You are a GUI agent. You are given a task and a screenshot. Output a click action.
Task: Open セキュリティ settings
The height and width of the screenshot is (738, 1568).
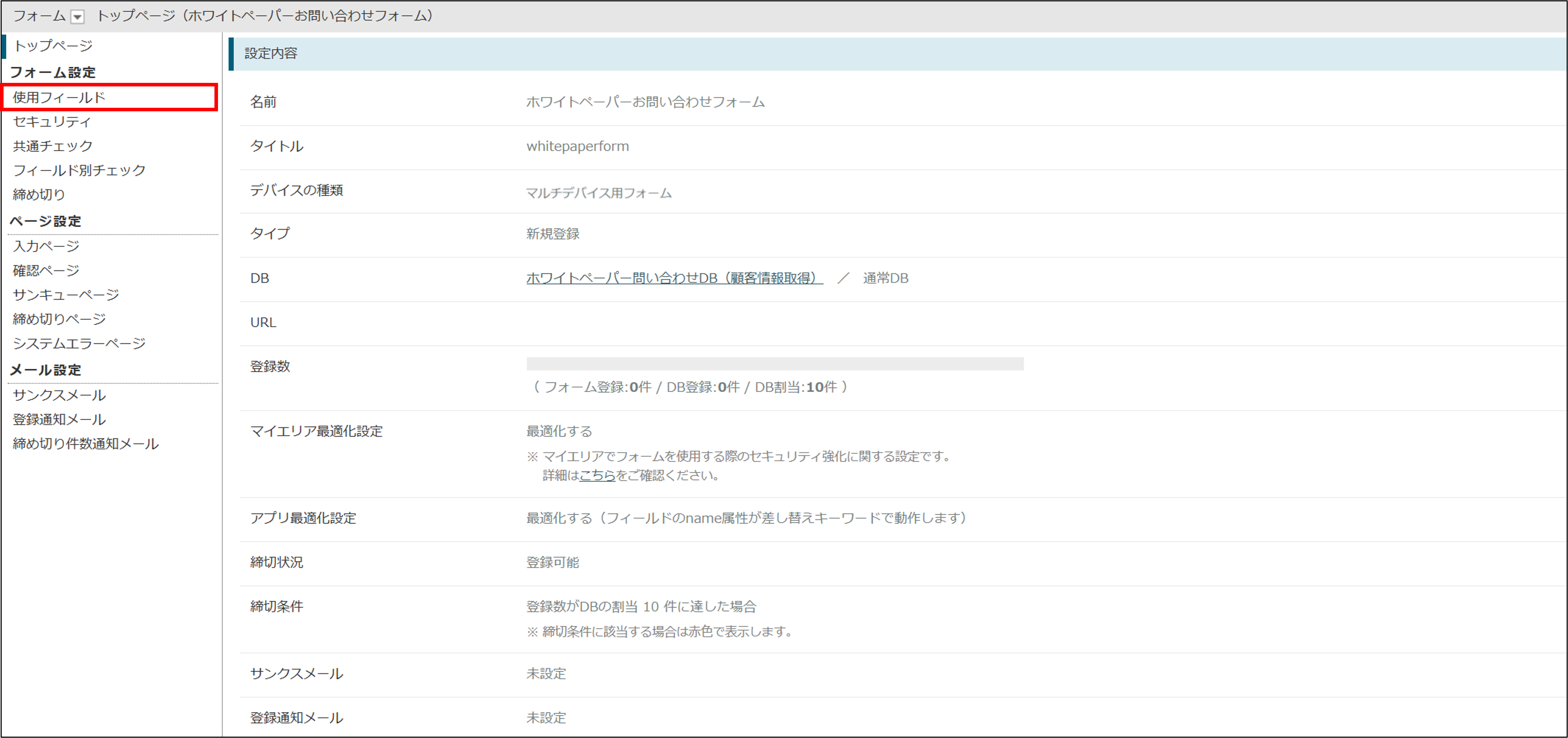tap(52, 122)
